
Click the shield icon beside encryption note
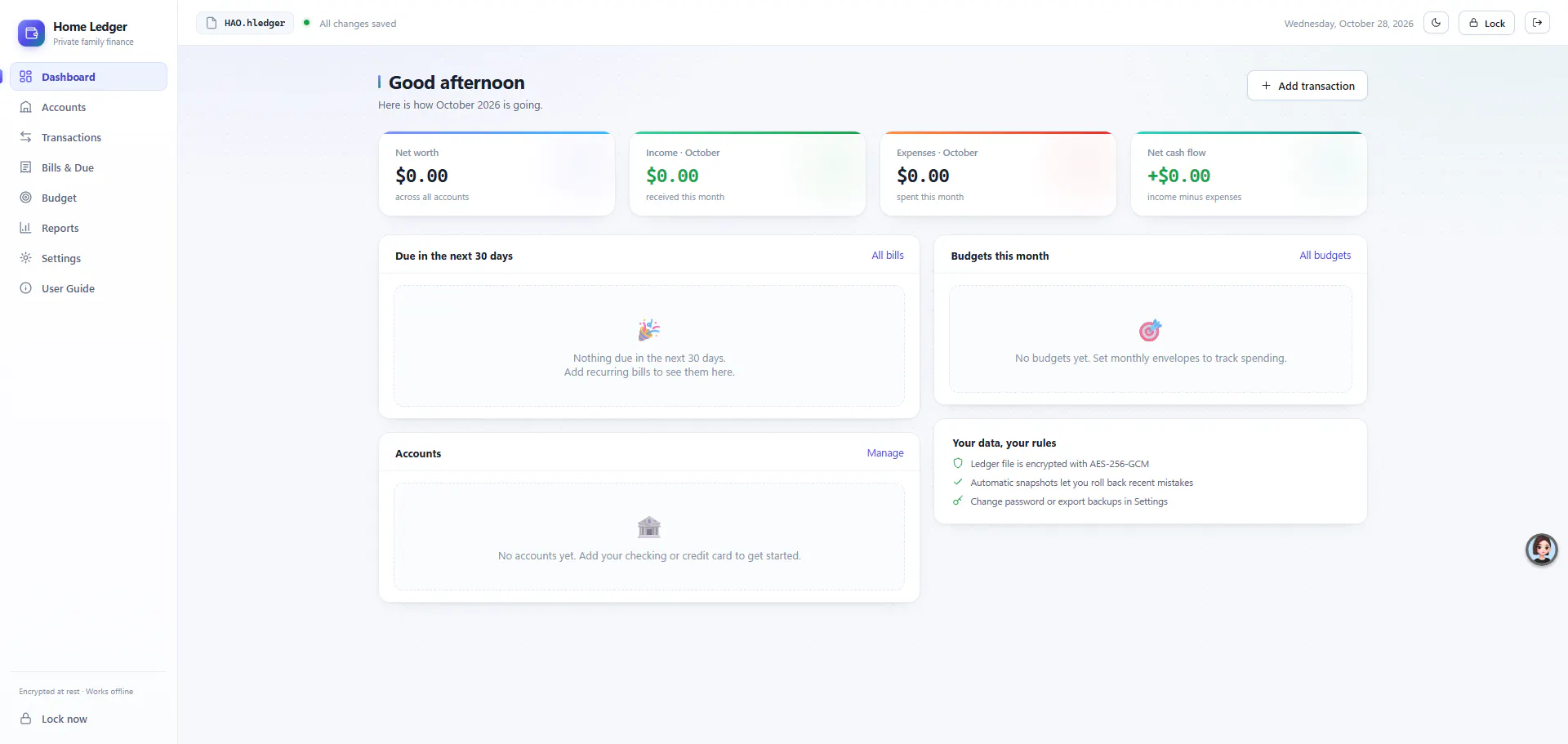(958, 463)
